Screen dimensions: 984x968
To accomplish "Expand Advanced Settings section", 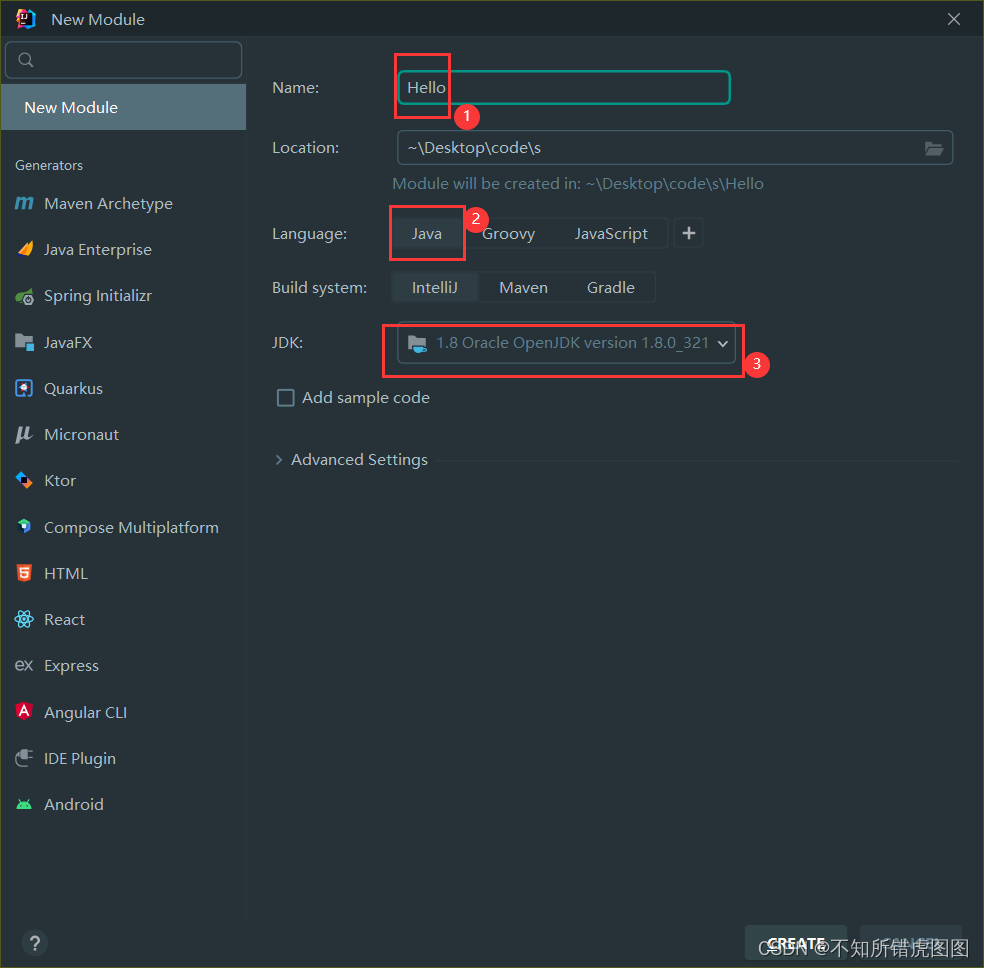I will [x=279, y=460].
